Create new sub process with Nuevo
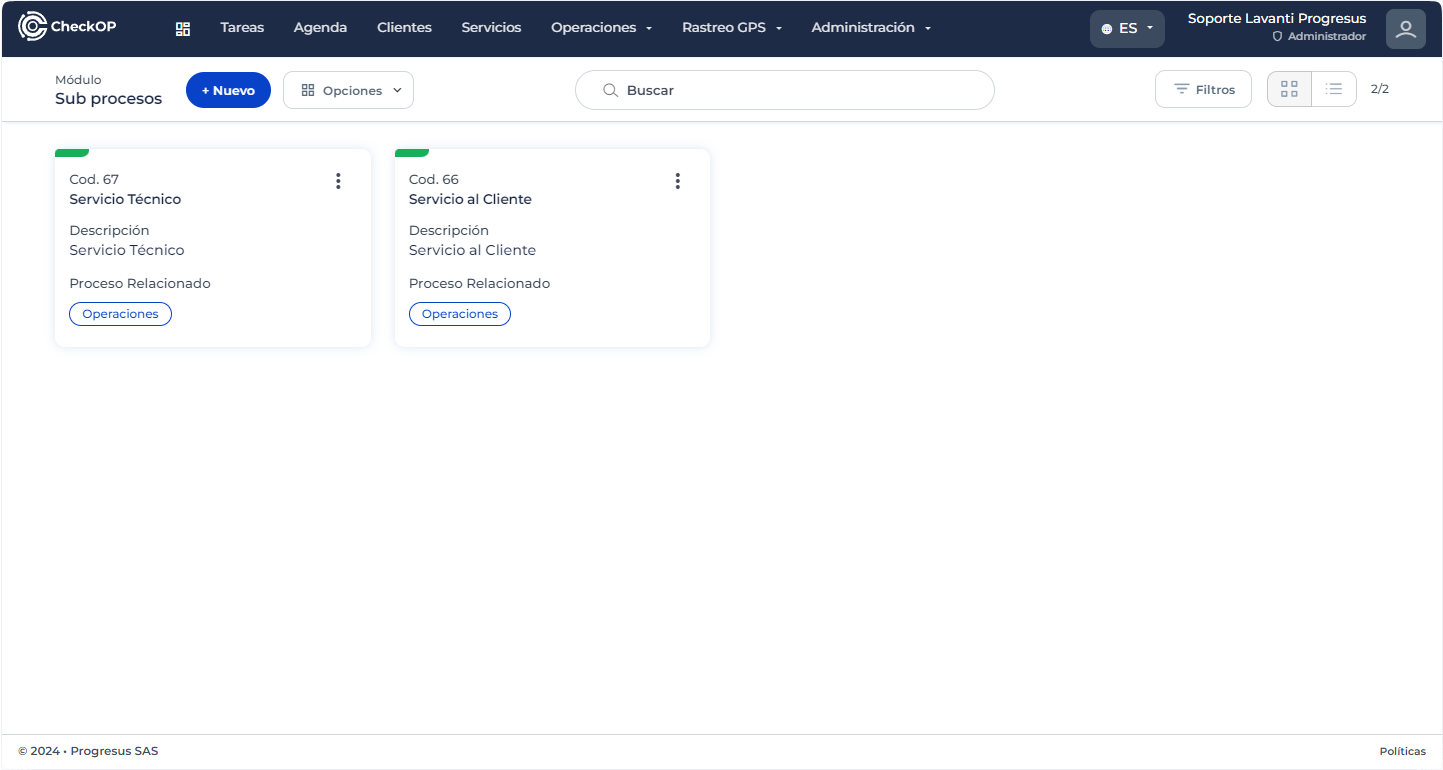The image size is (1443, 770). [228, 90]
